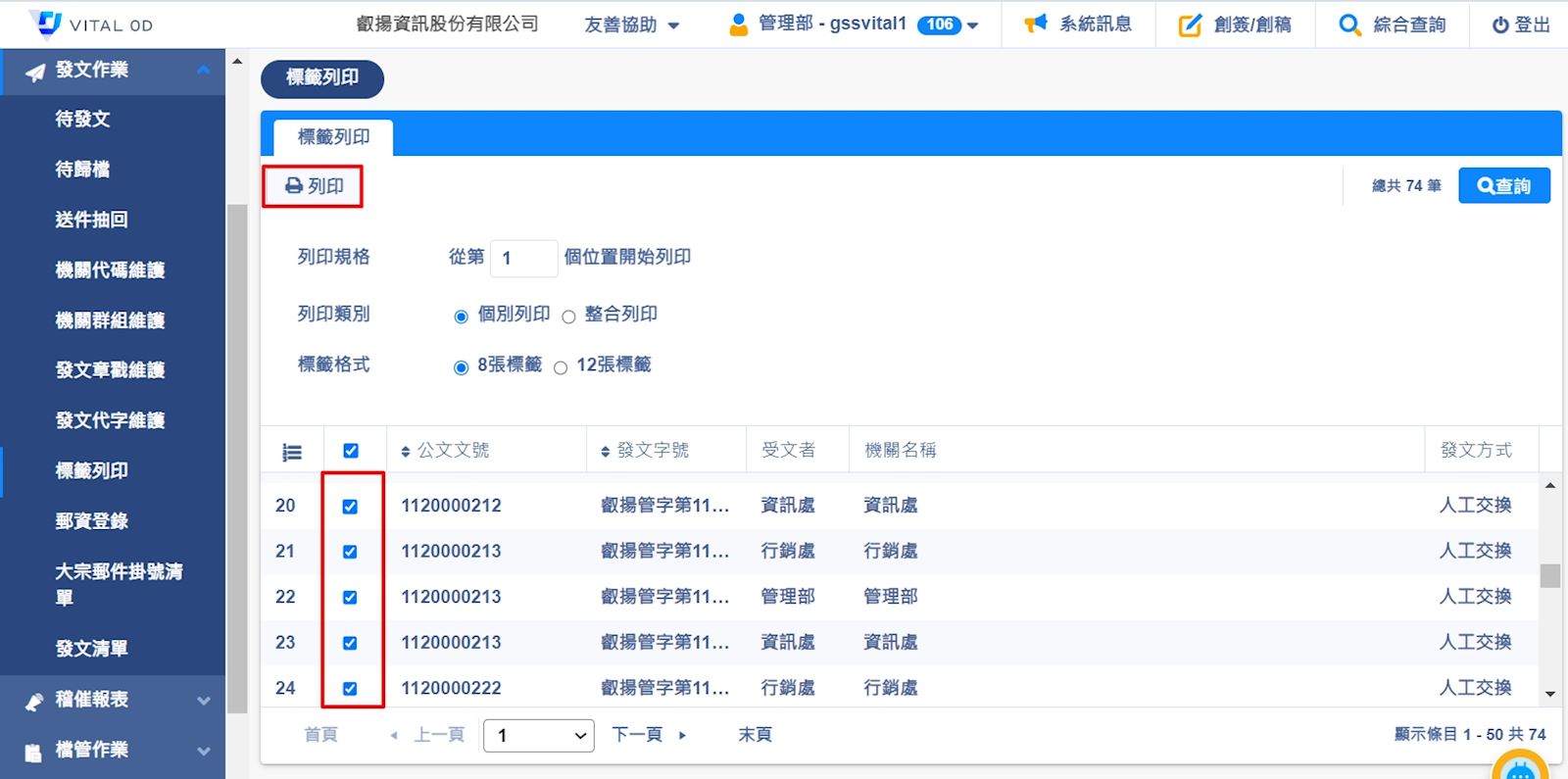The height and width of the screenshot is (779, 1568).
Task: Open the page number dropdown
Action: [538, 735]
